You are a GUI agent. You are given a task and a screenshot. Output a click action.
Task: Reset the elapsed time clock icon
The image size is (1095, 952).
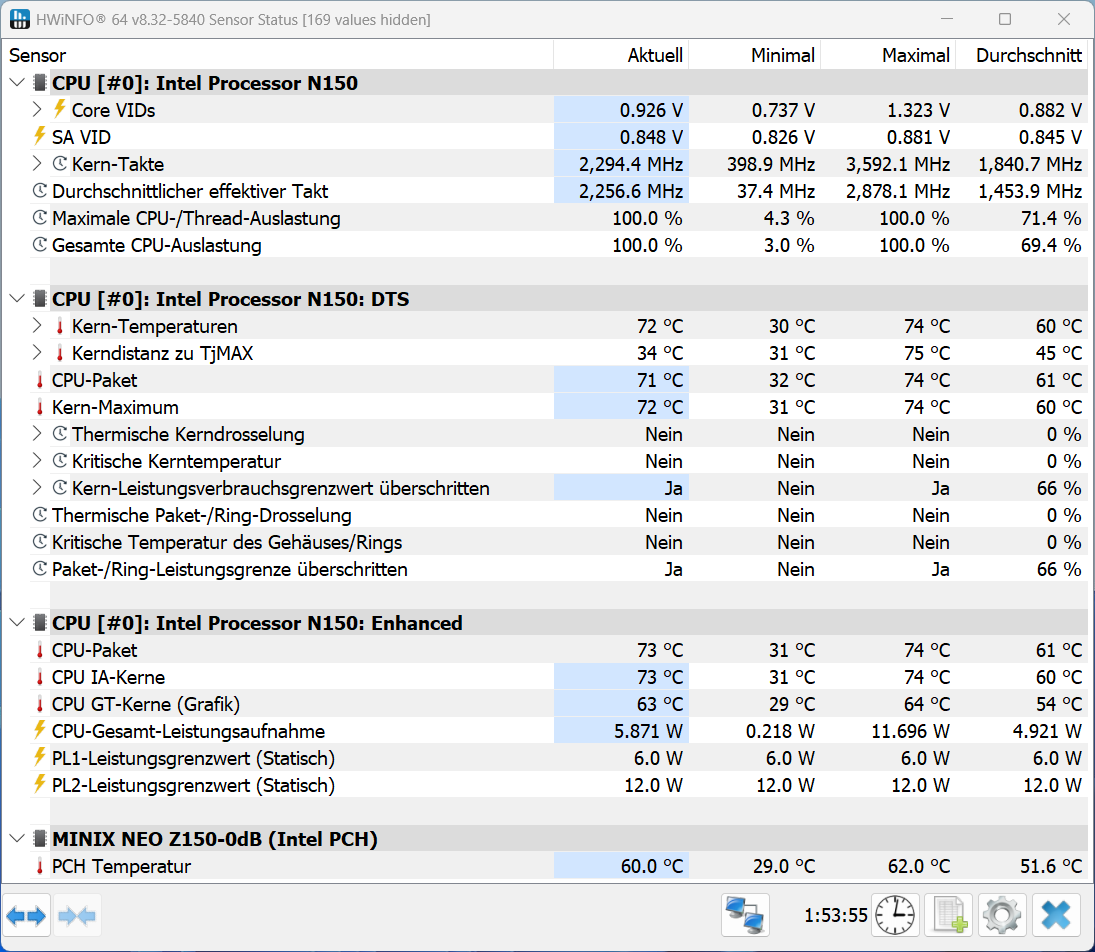click(x=895, y=915)
